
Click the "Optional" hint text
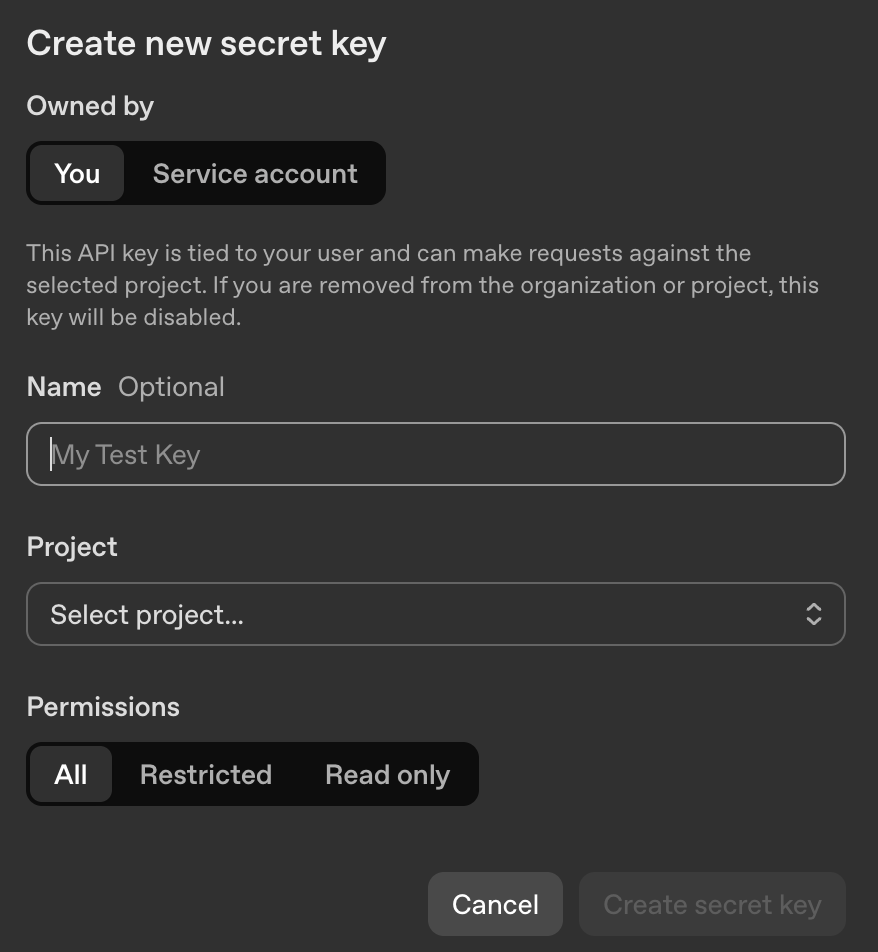coord(171,387)
